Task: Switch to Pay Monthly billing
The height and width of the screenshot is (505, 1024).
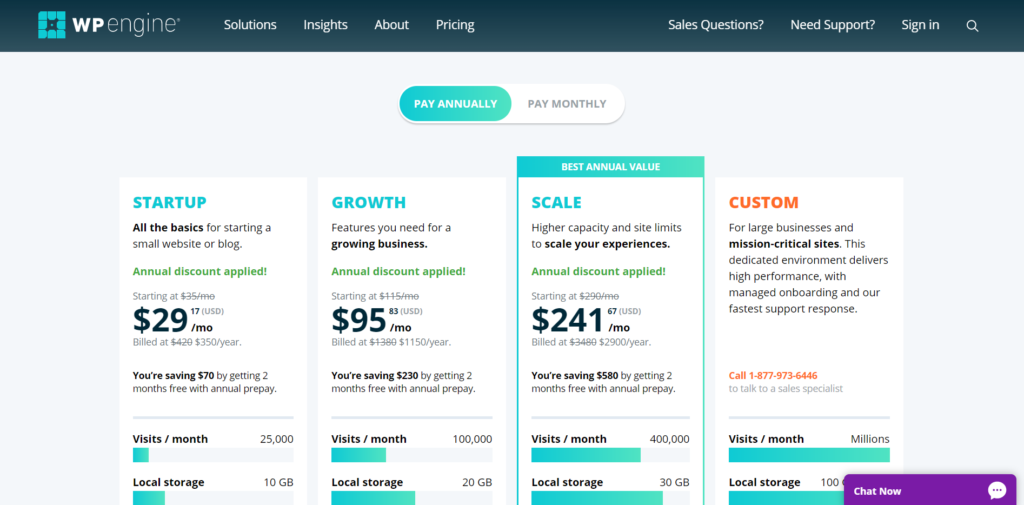Action: tap(567, 104)
